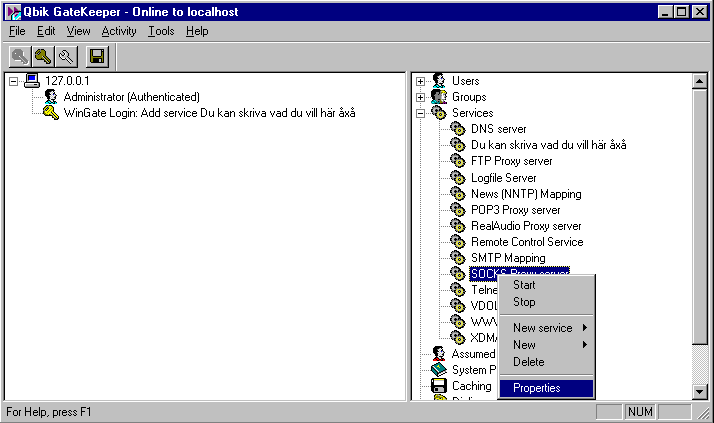714x423 pixels.
Task: Close the GateKeeper window
Action: click(699, 12)
